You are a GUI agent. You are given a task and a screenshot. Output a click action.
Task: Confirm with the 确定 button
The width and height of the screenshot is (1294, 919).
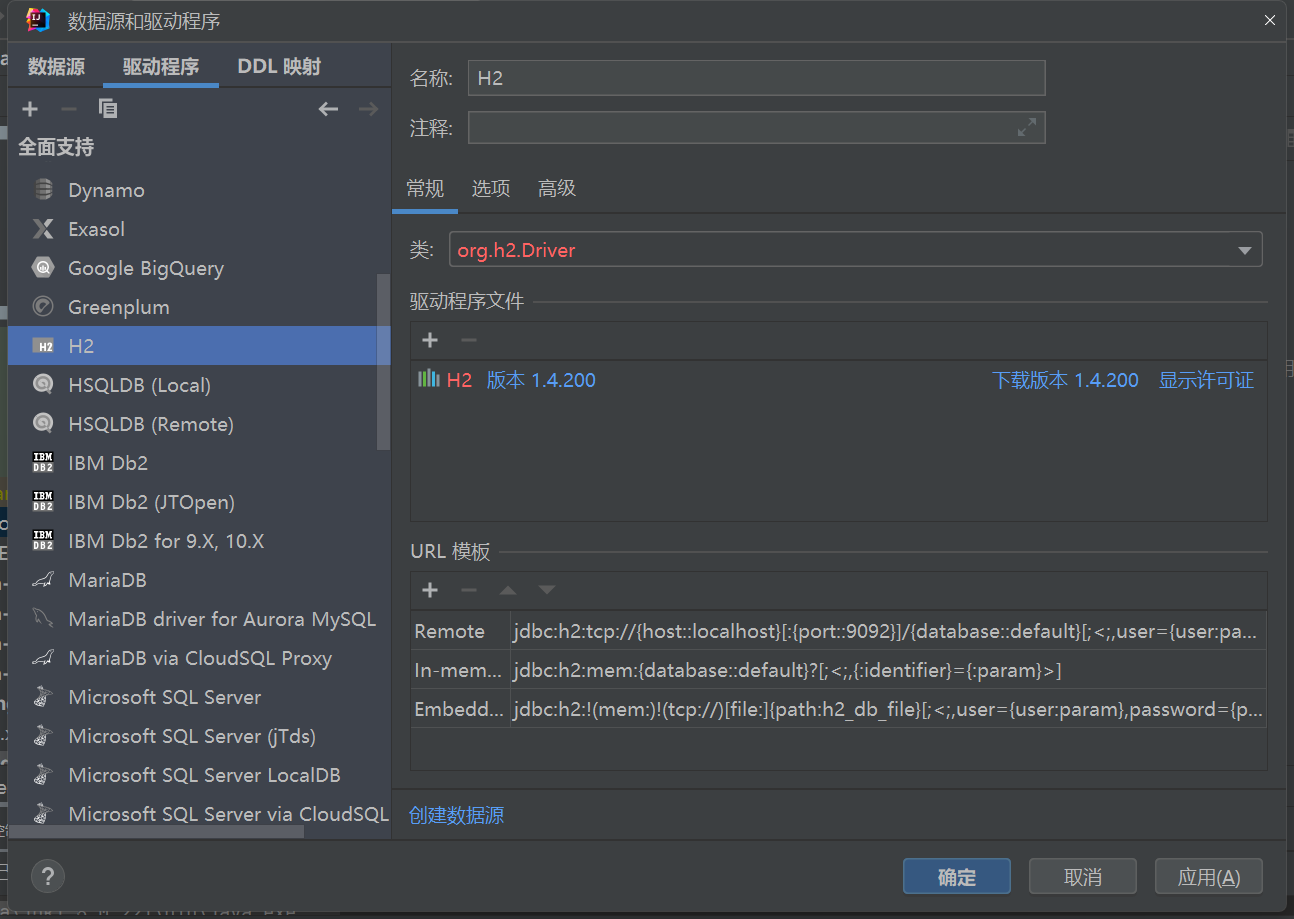tap(957, 877)
